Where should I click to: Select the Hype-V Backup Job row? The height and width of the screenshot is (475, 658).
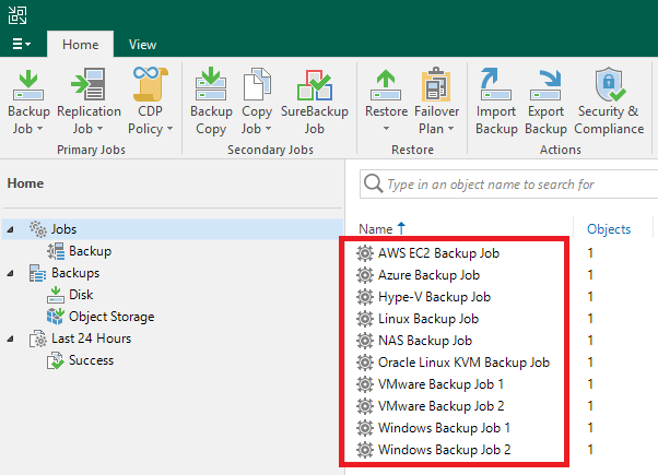coord(505,297)
